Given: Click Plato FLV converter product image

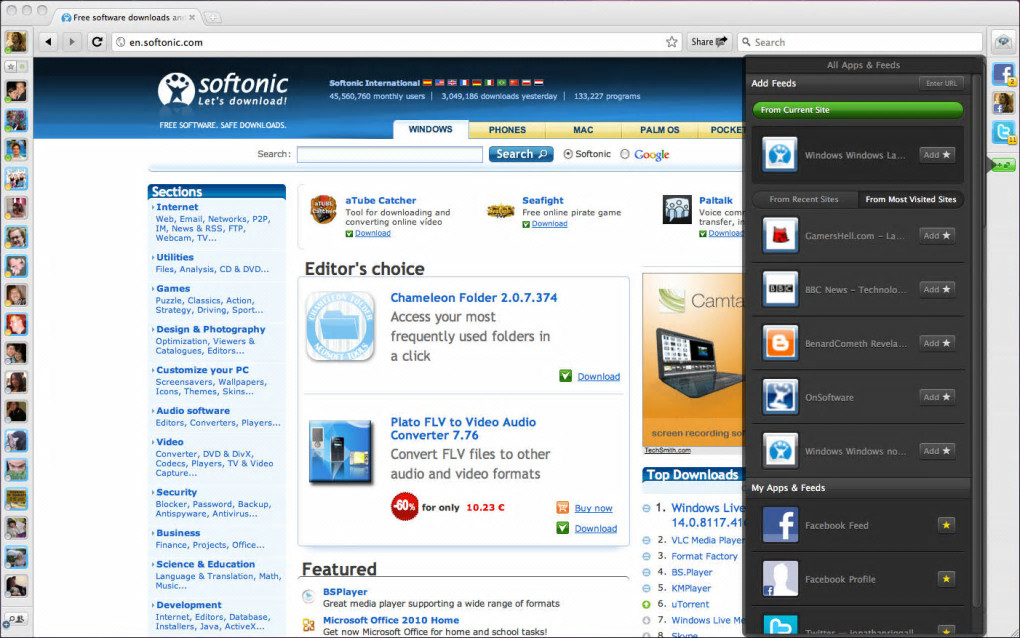Looking at the screenshot, I should click(x=340, y=452).
